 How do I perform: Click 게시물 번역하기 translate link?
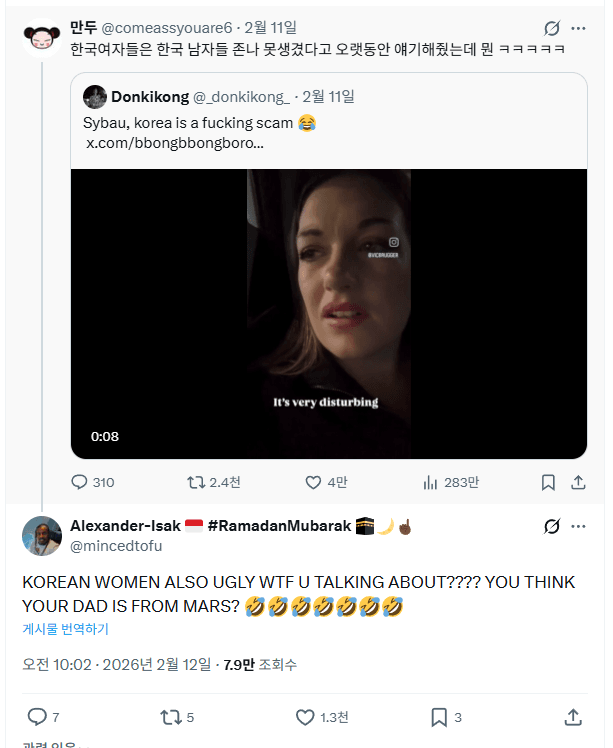coord(65,629)
